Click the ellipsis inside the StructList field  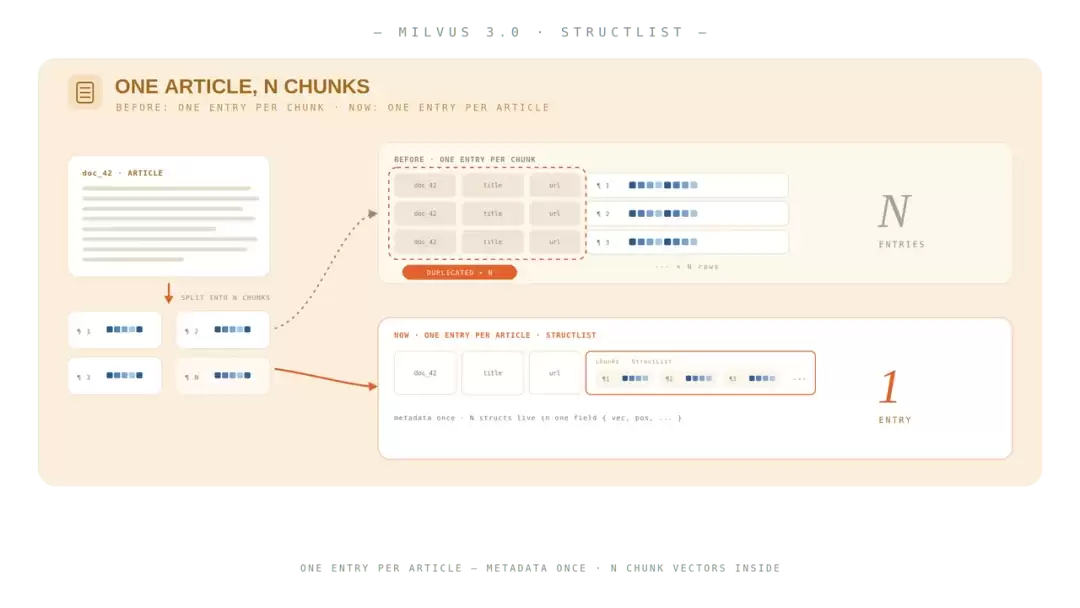(x=799, y=379)
